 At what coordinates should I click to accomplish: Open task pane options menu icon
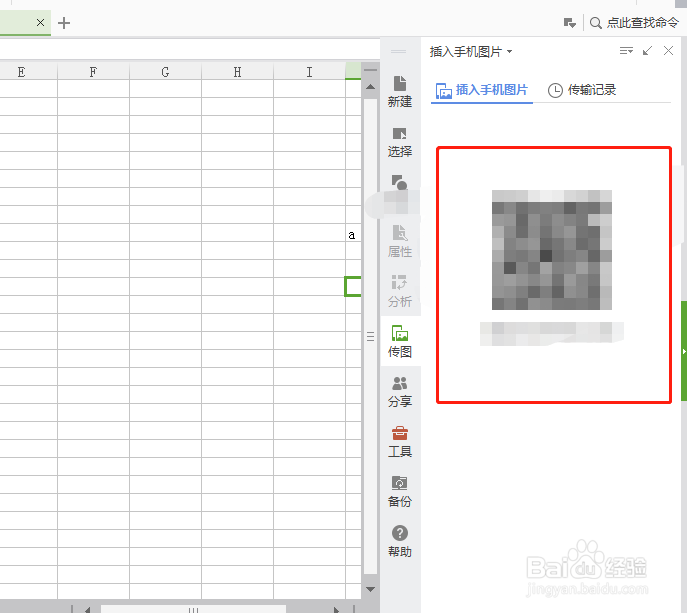(626, 51)
